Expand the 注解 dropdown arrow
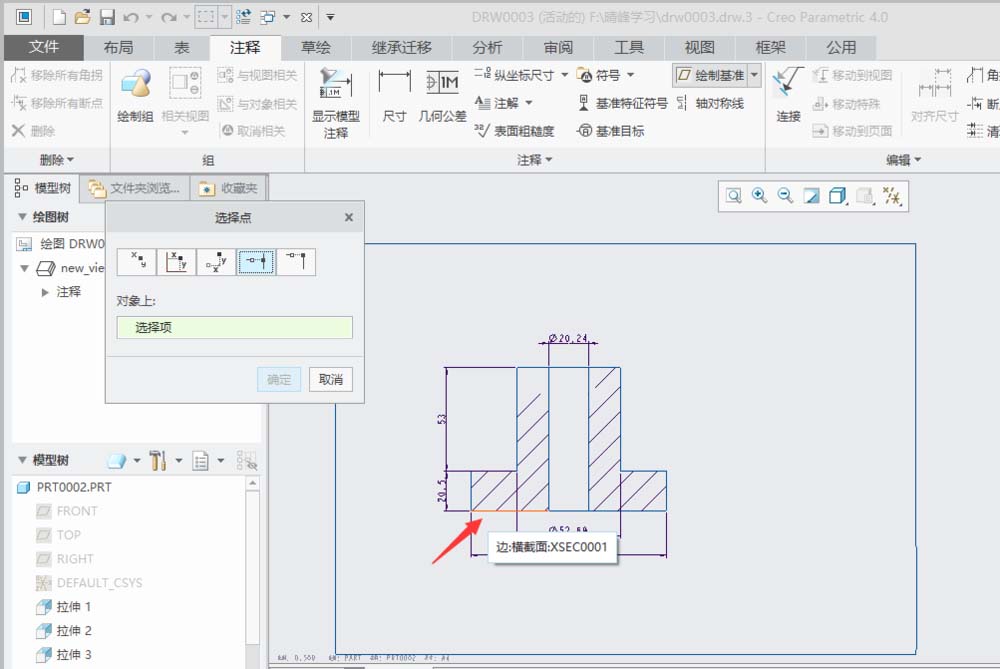 529,103
